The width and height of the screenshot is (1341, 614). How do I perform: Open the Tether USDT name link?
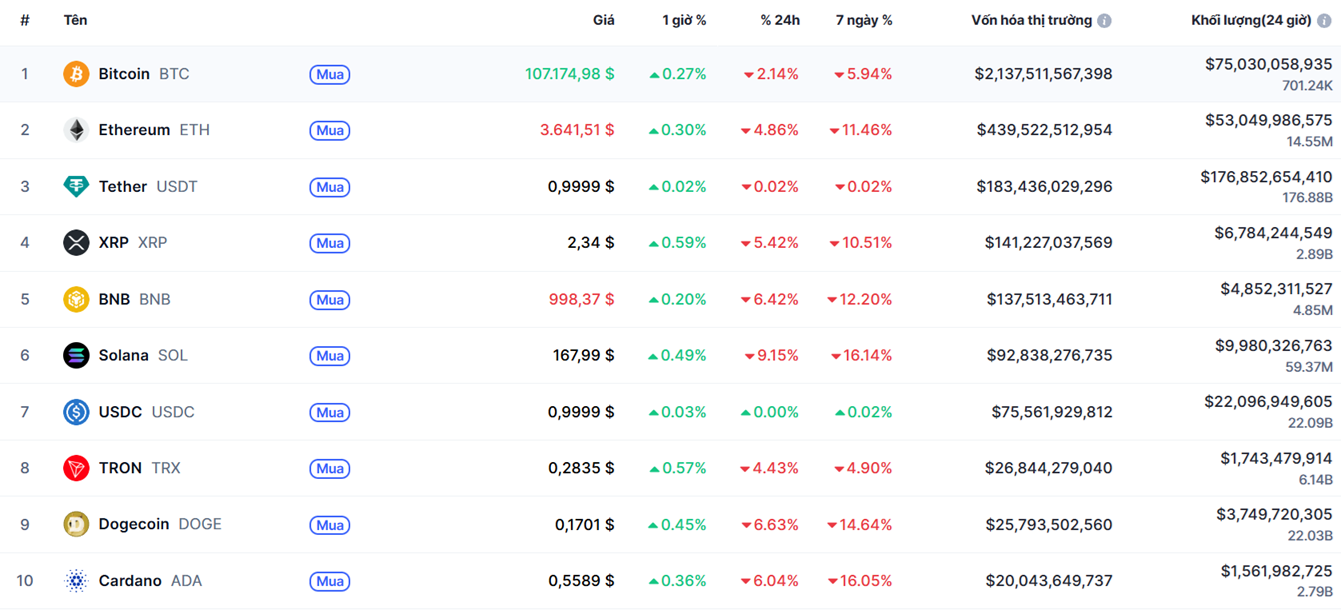148,186
